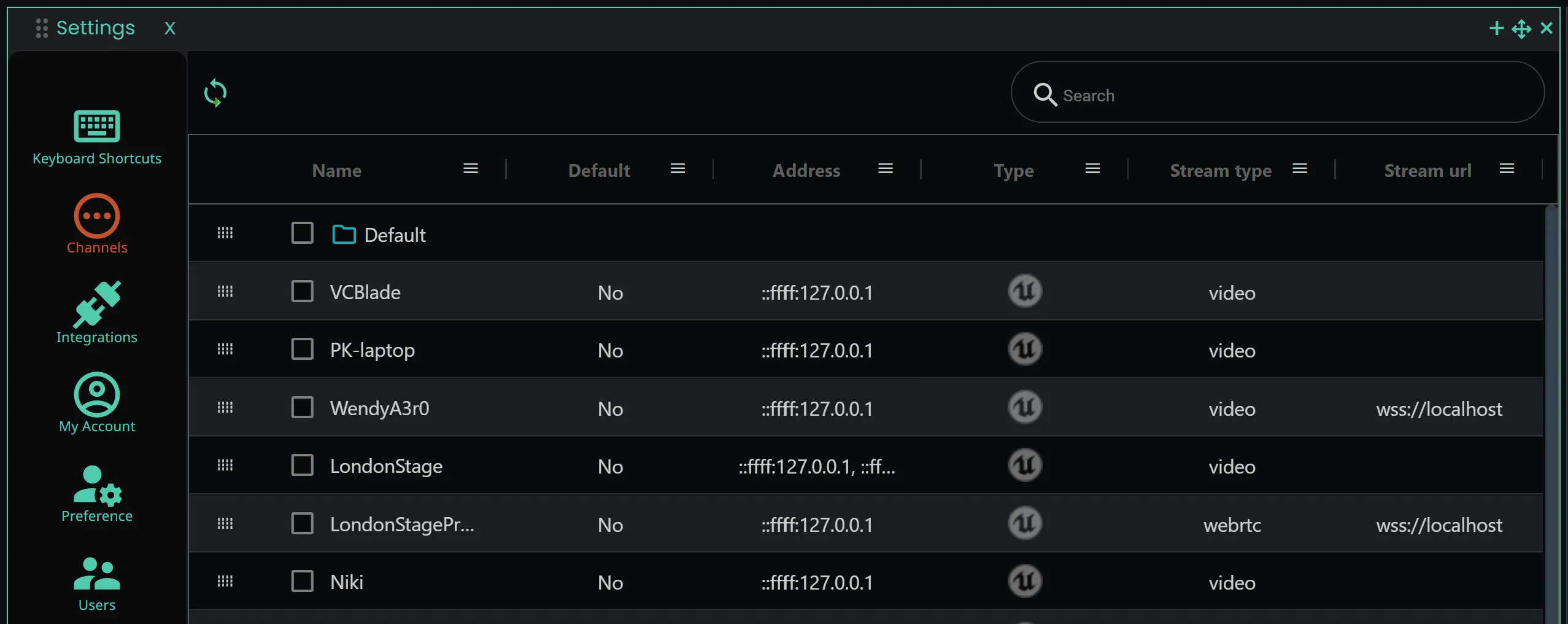Refresh the channels list
The image size is (1568, 624).
[x=215, y=92]
